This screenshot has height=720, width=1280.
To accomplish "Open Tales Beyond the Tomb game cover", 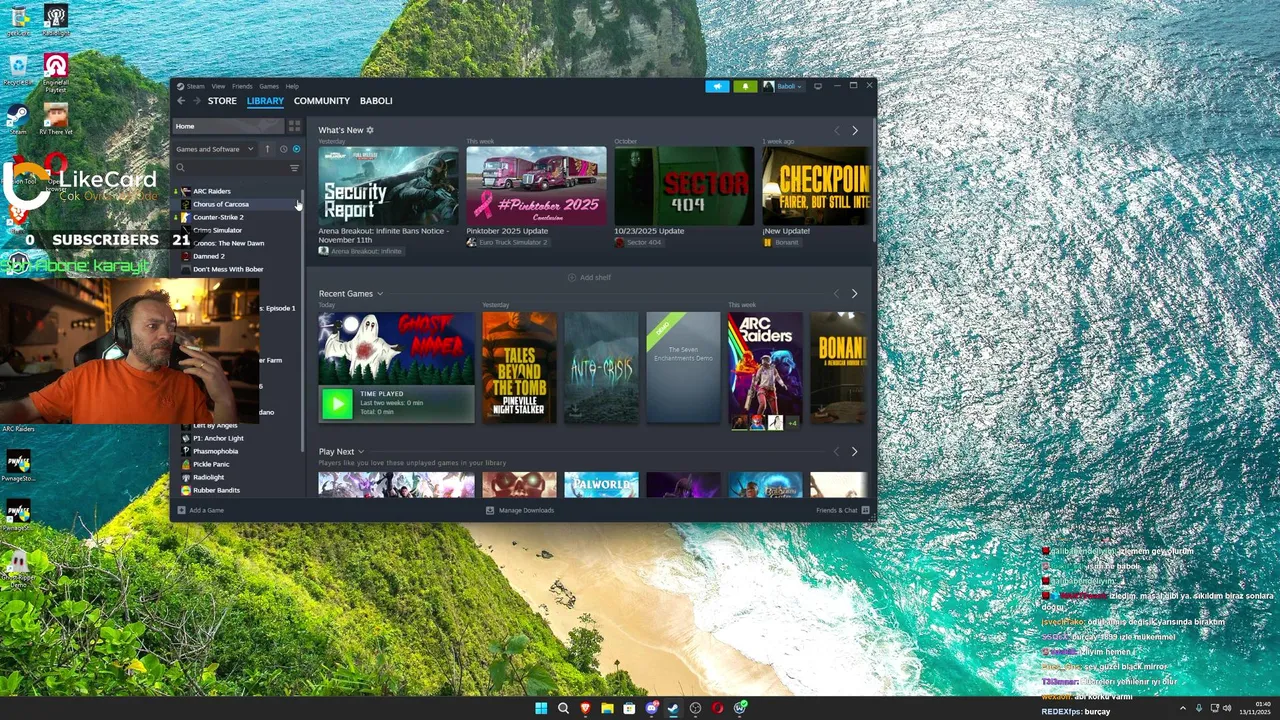I will (520, 367).
